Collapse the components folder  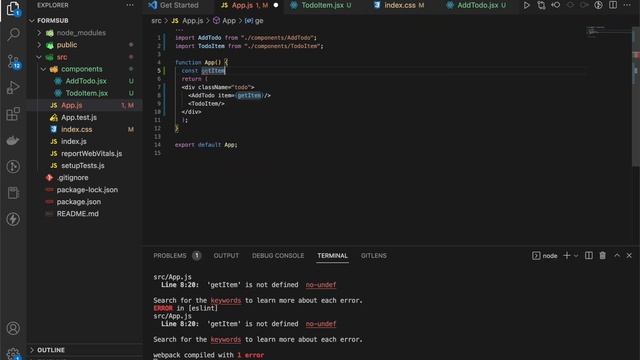coord(43,69)
